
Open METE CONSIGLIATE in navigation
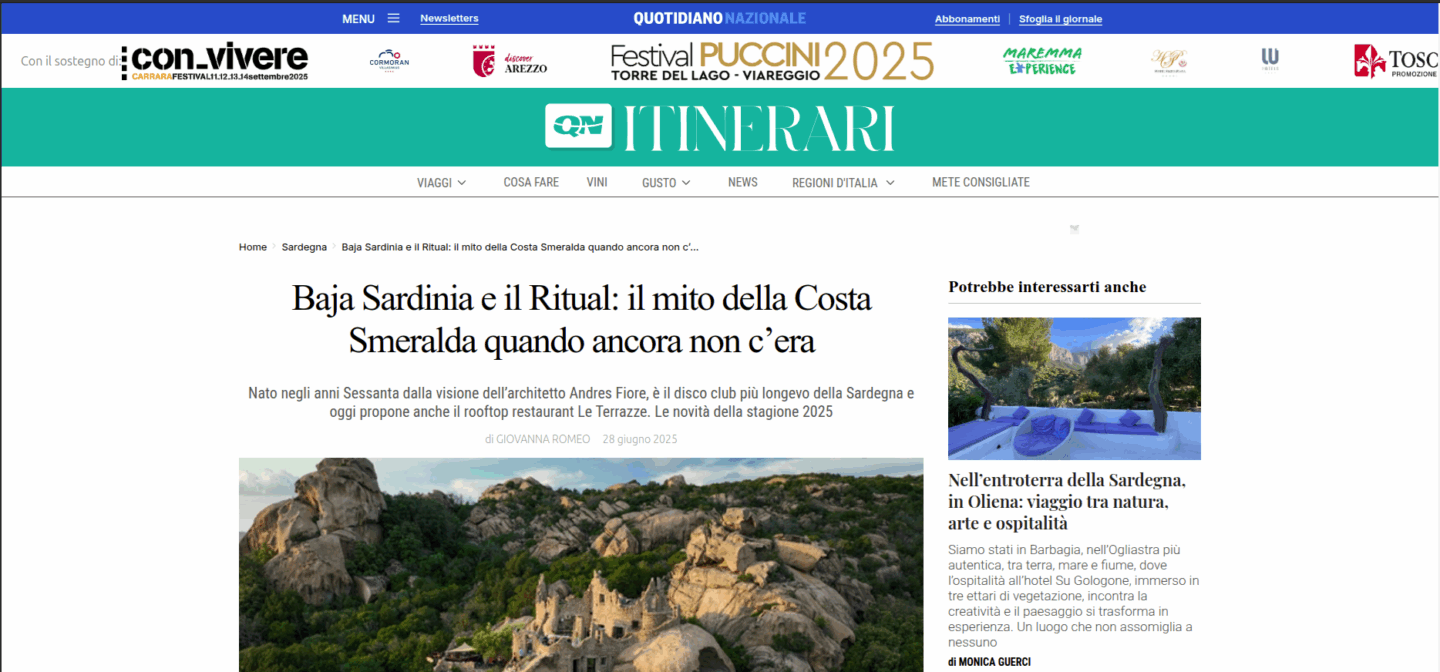pyautogui.click(x=981, y=182)
